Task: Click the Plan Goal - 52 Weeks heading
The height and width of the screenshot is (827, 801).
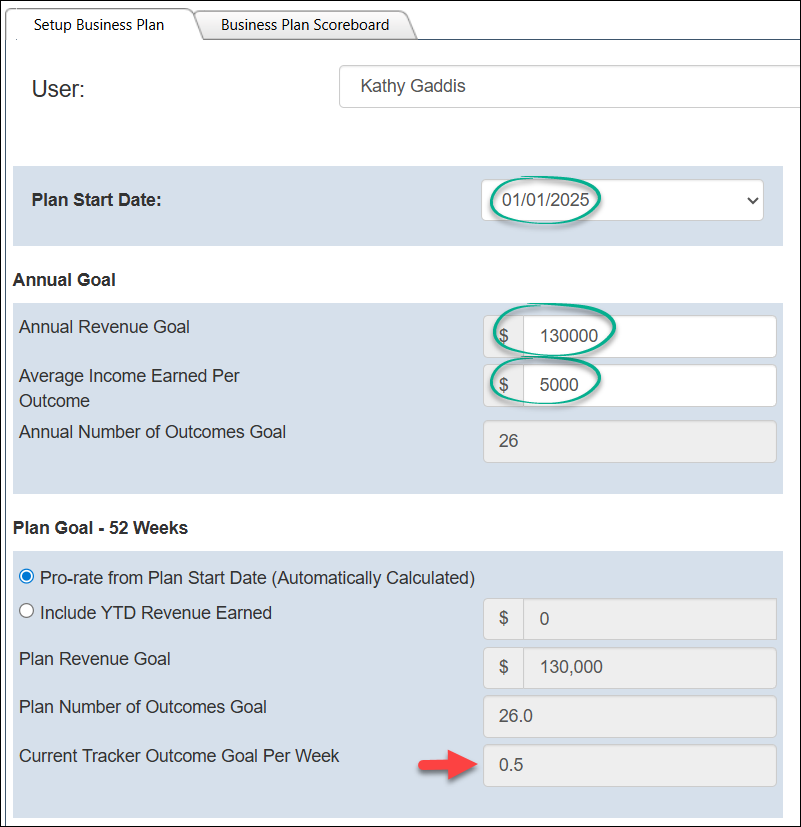Action: [100, 528]
